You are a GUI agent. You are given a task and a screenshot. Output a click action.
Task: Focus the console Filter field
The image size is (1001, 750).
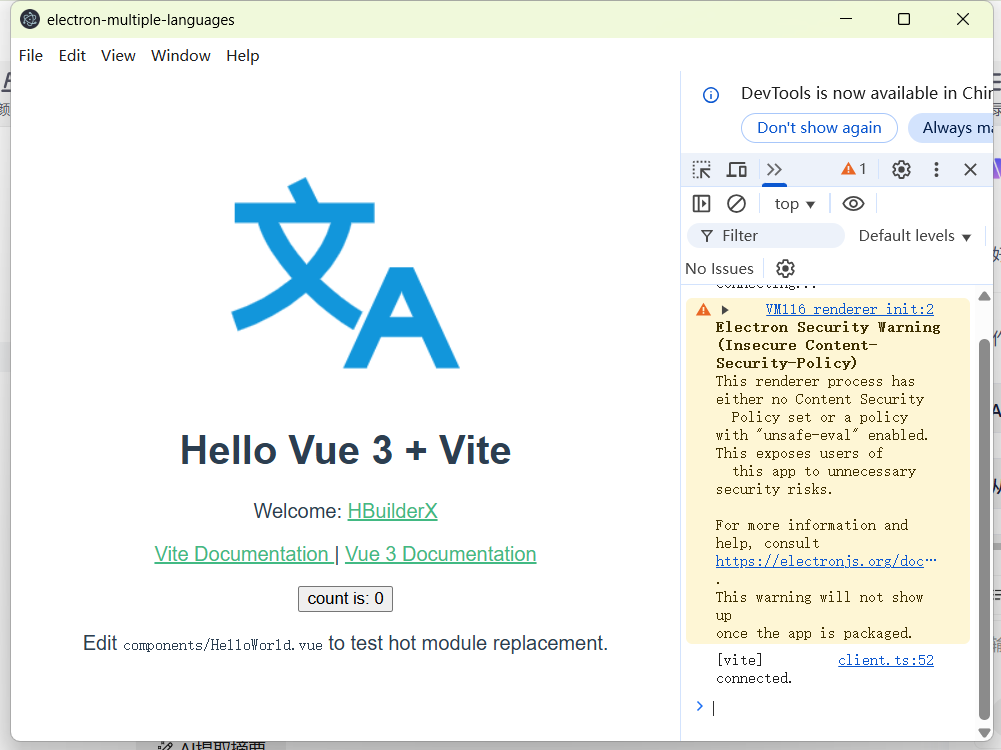pos(766,236)
